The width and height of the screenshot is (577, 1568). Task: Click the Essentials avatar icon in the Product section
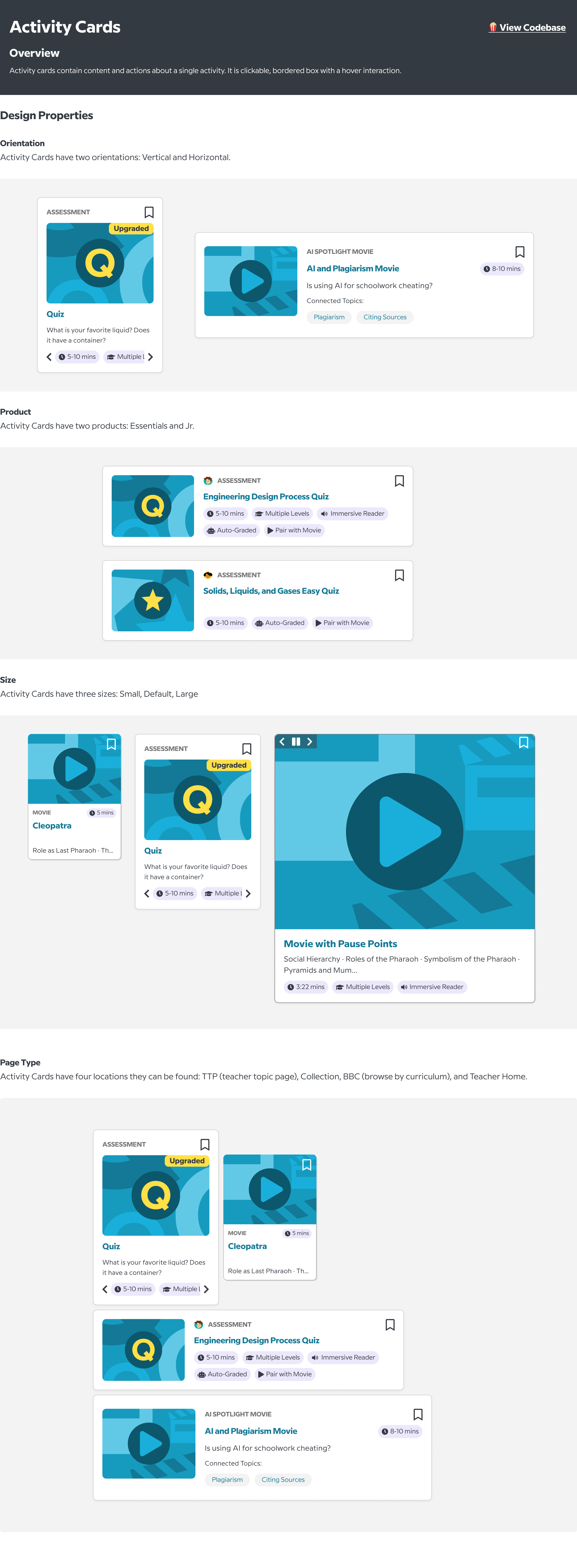(208, 481)
